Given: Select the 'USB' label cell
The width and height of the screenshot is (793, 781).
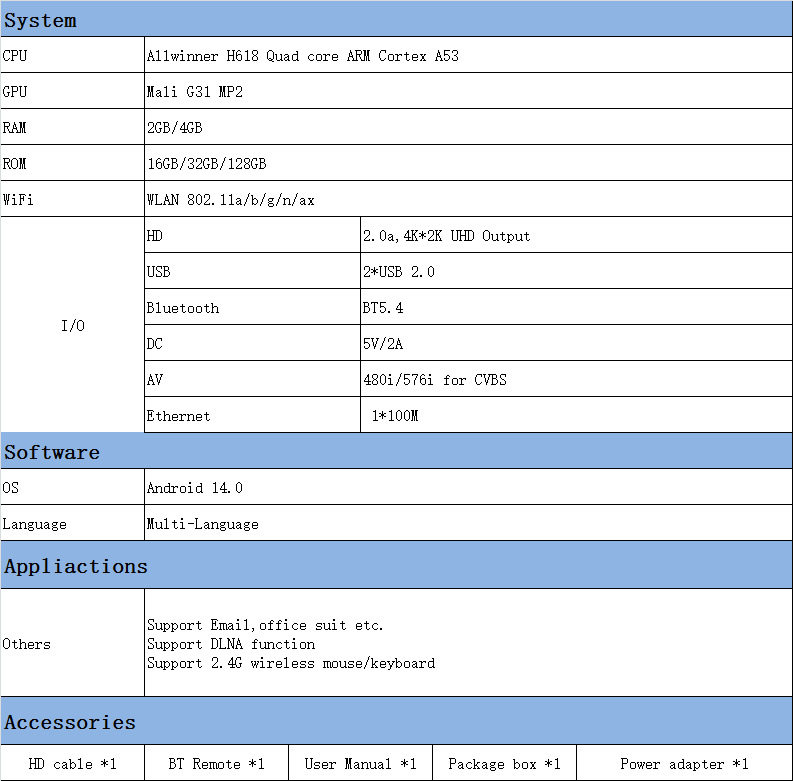Looking at the screenshot, I should 252,271.
